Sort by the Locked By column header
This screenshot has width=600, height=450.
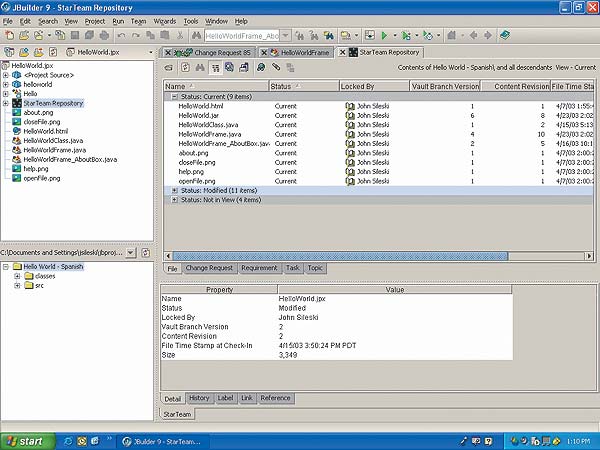pyautogui.click(x=374, y=86)
